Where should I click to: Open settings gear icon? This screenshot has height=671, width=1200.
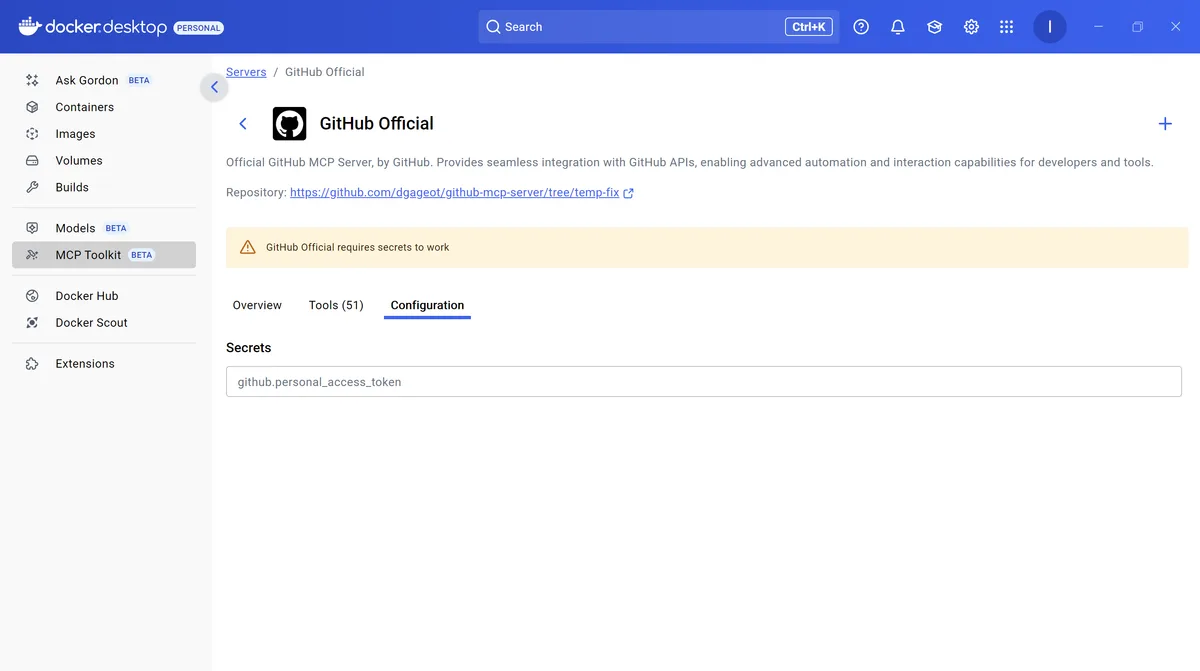[971, 27]
